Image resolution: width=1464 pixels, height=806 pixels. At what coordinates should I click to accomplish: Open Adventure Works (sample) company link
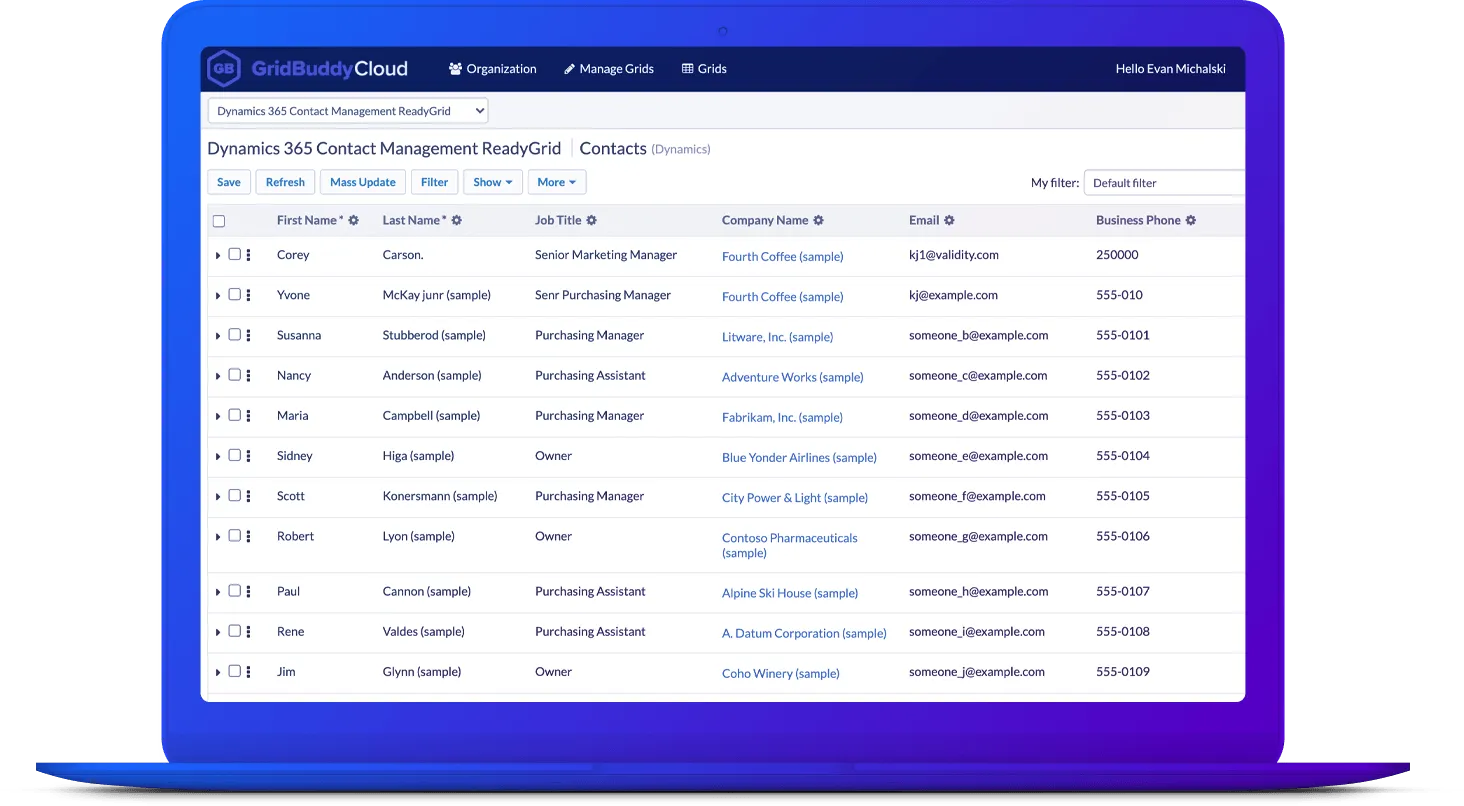(792, 377)
